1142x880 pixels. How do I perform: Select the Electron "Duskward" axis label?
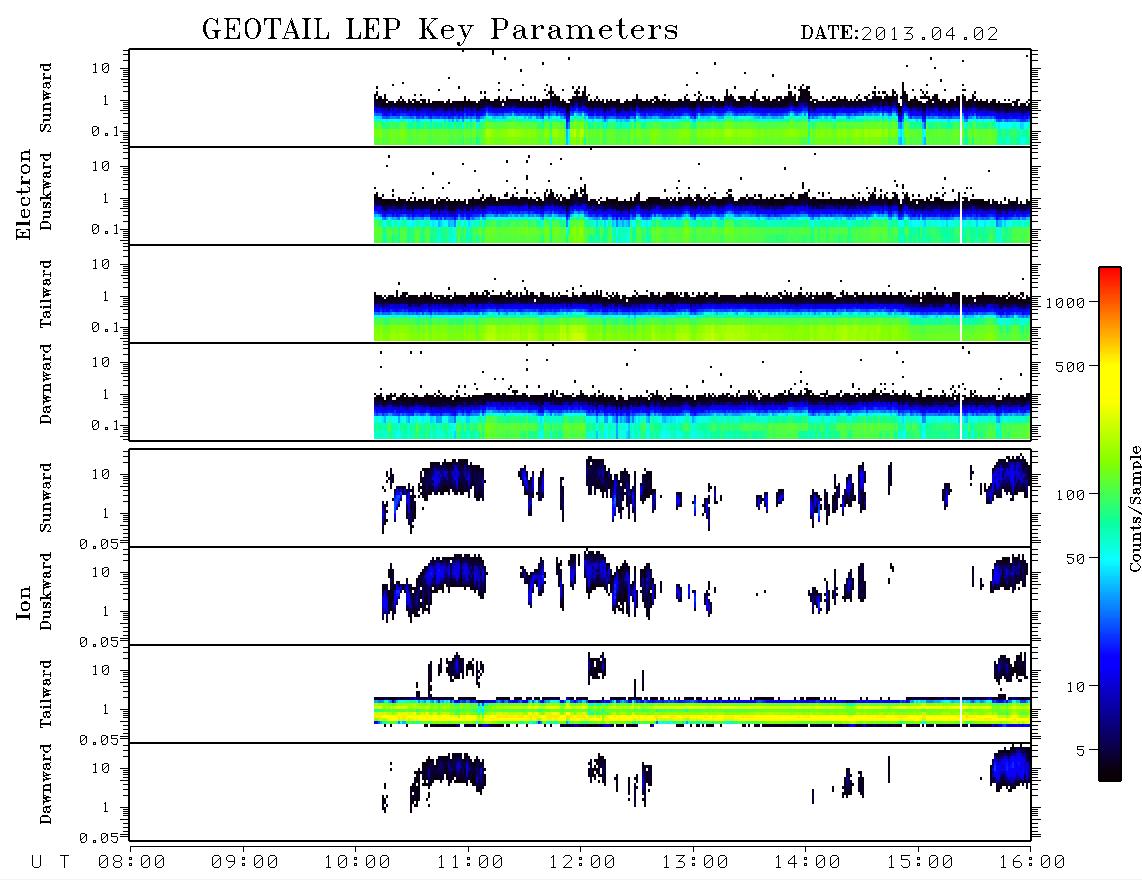pyautogui.click(x=46, y=191)
